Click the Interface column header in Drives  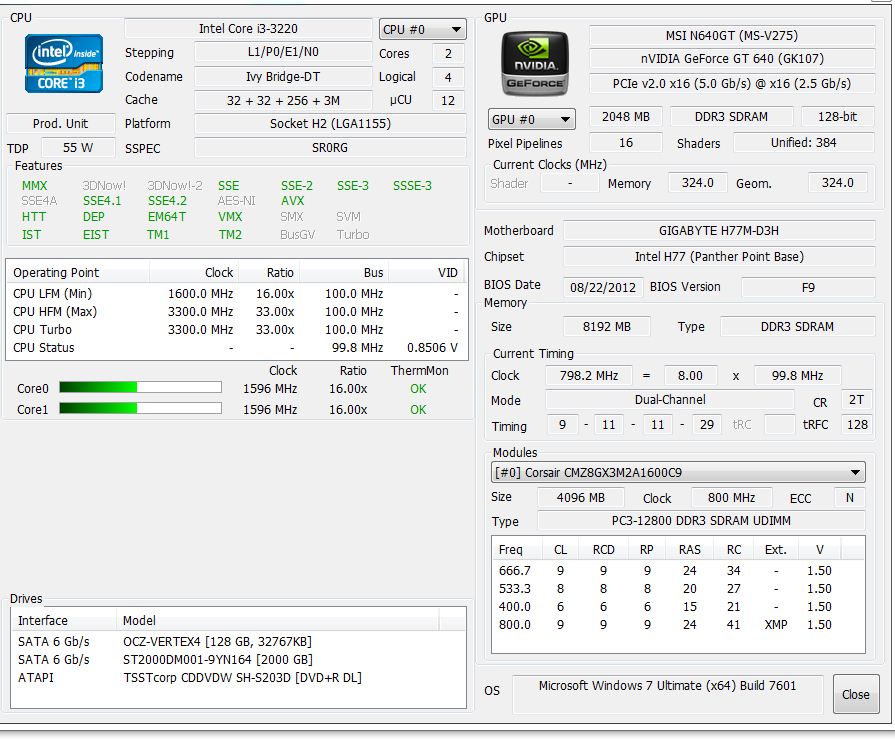click(63, 620)
